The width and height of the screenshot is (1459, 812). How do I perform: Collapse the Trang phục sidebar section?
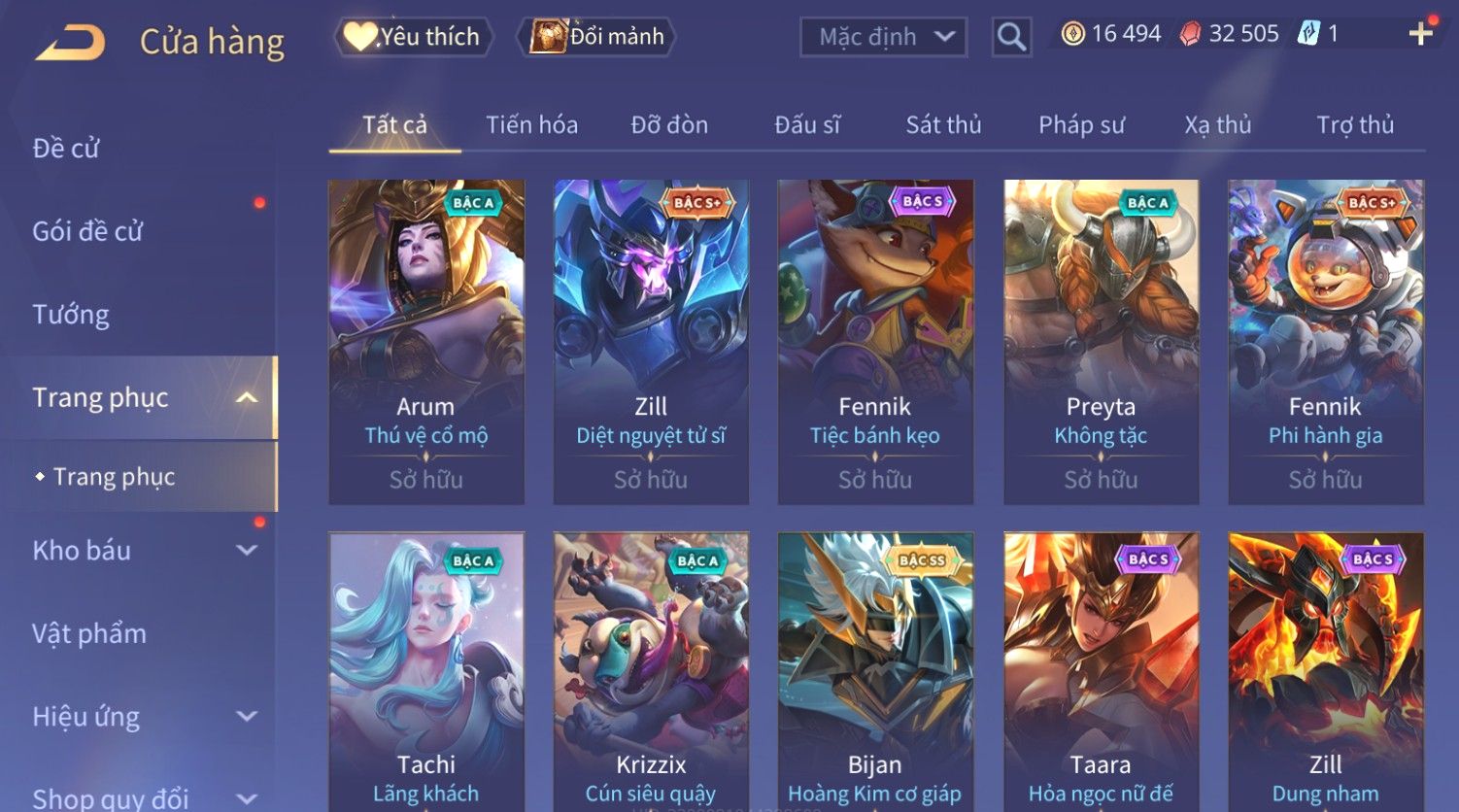[247, 397]
